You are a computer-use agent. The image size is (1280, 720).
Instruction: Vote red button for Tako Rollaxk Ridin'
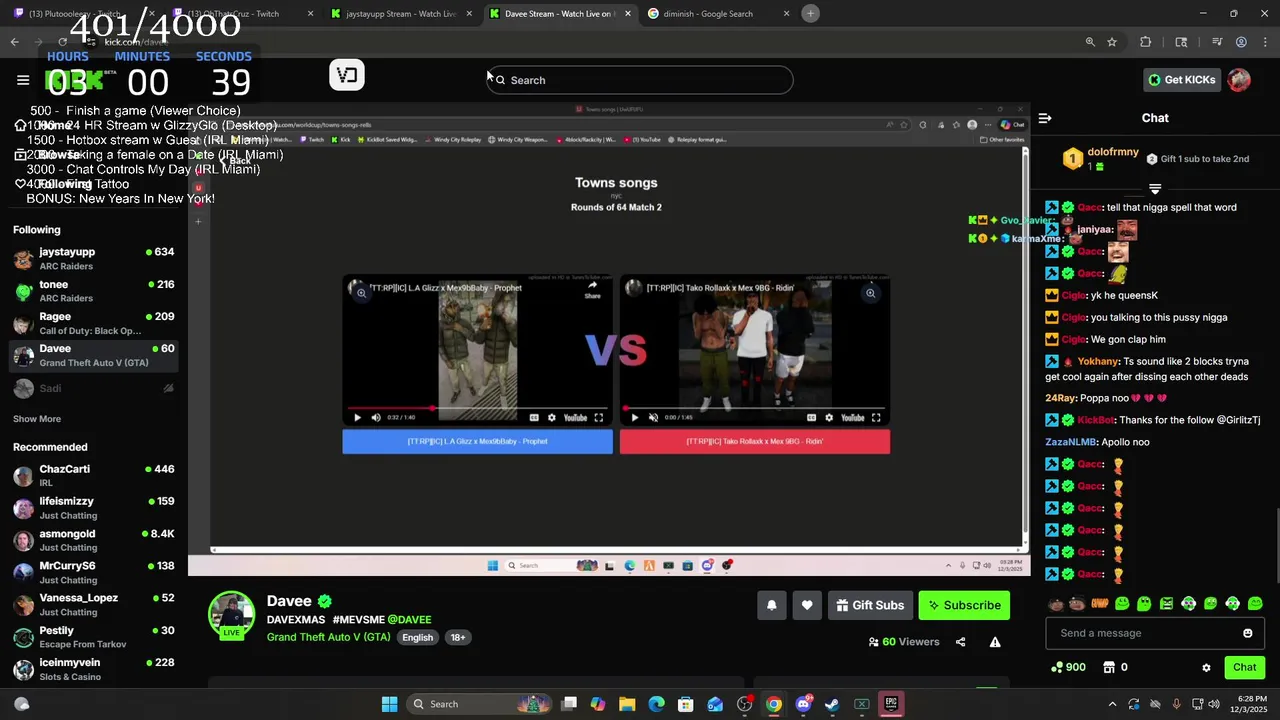pyautogui.click(x=754, y=441)
